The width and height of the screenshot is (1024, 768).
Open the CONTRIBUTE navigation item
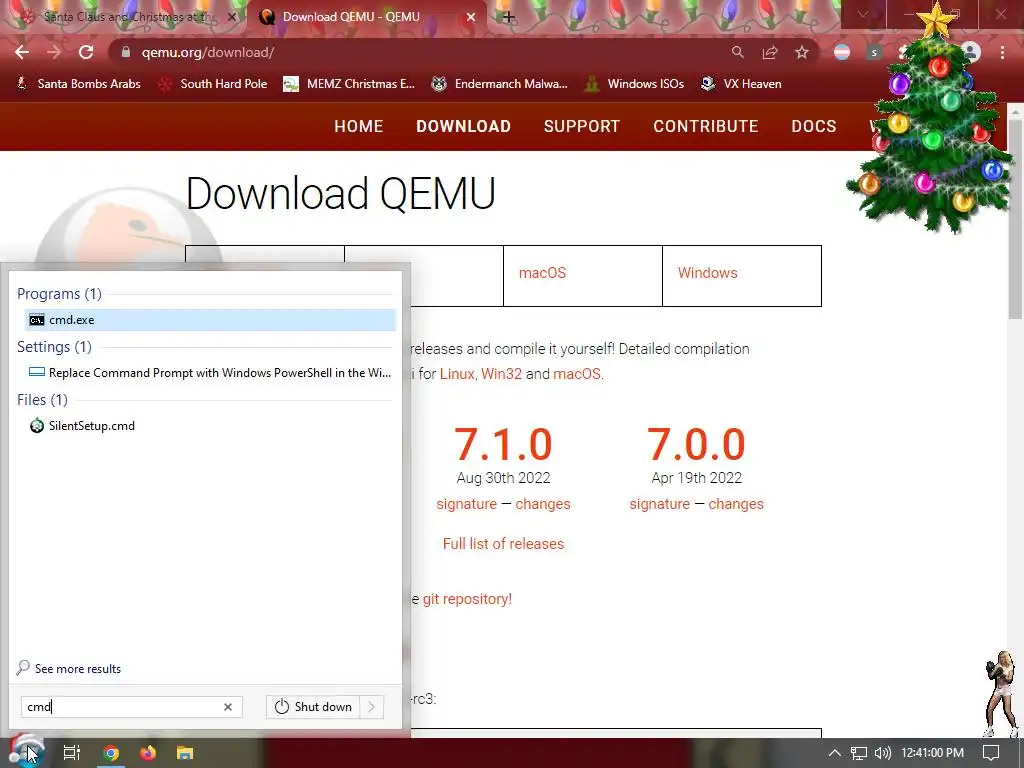pyautogui.click(x=706, y=126)
